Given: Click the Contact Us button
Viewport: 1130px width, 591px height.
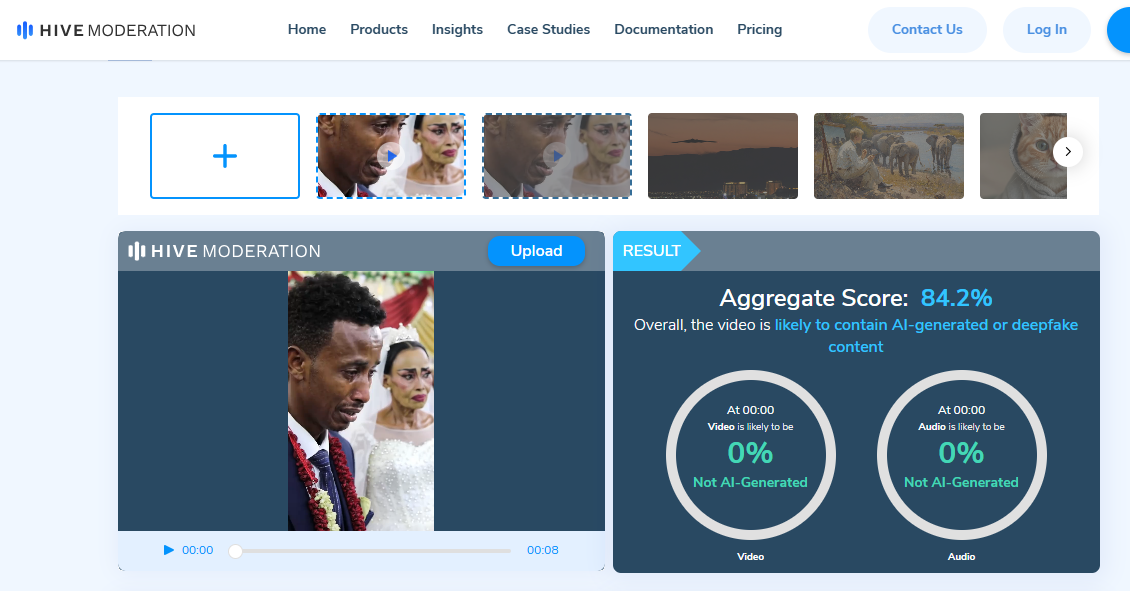Looking at the screenshot, I should point(926,30).
